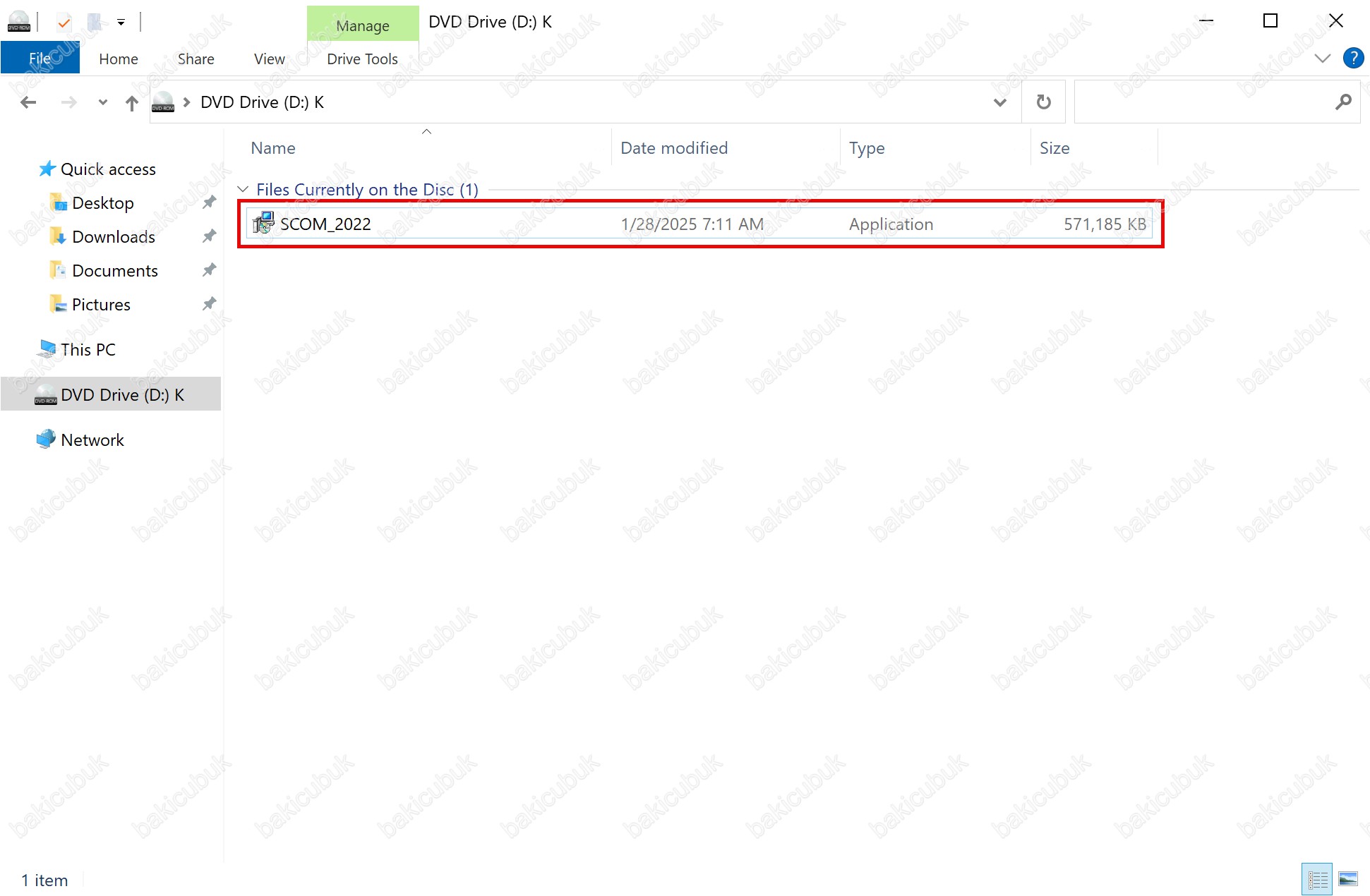Click the pin icon beside Desktop
1370x896 pixels.
(x=209, y=202)
